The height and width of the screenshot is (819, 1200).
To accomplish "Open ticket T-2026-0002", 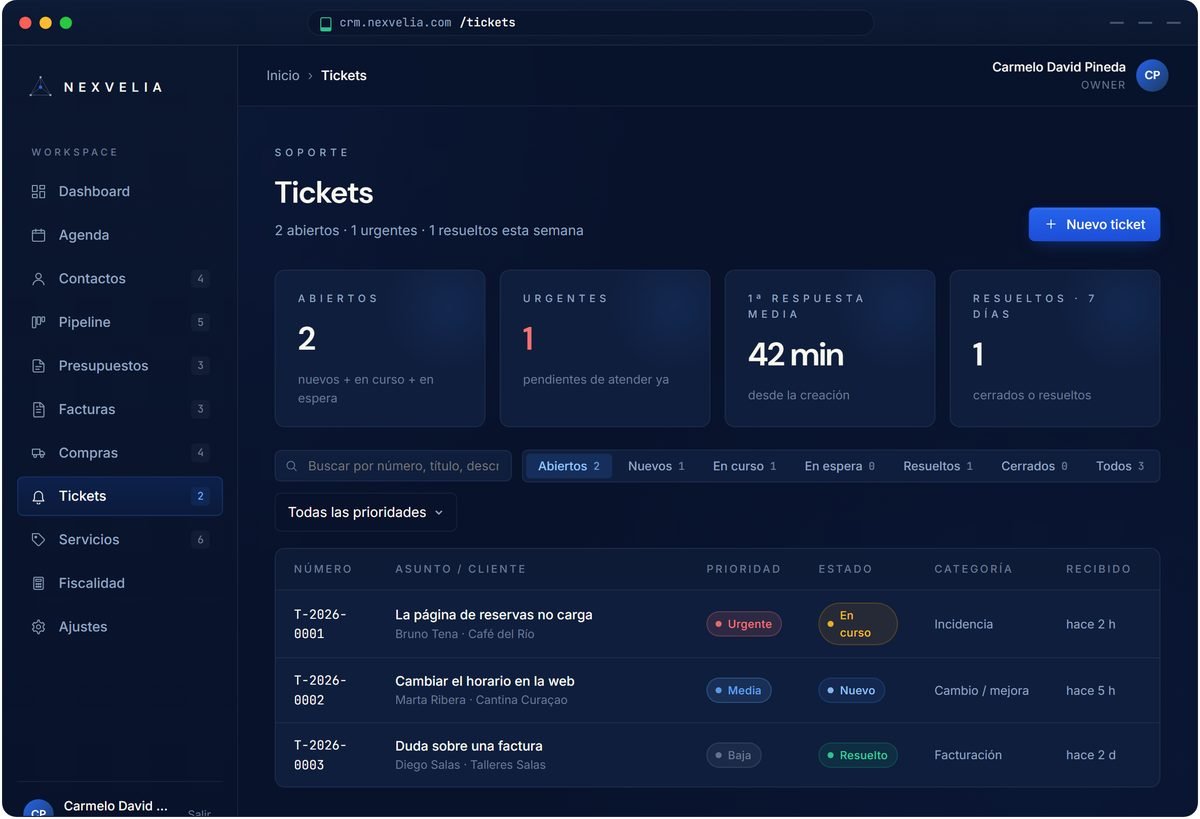I will 717,690.
